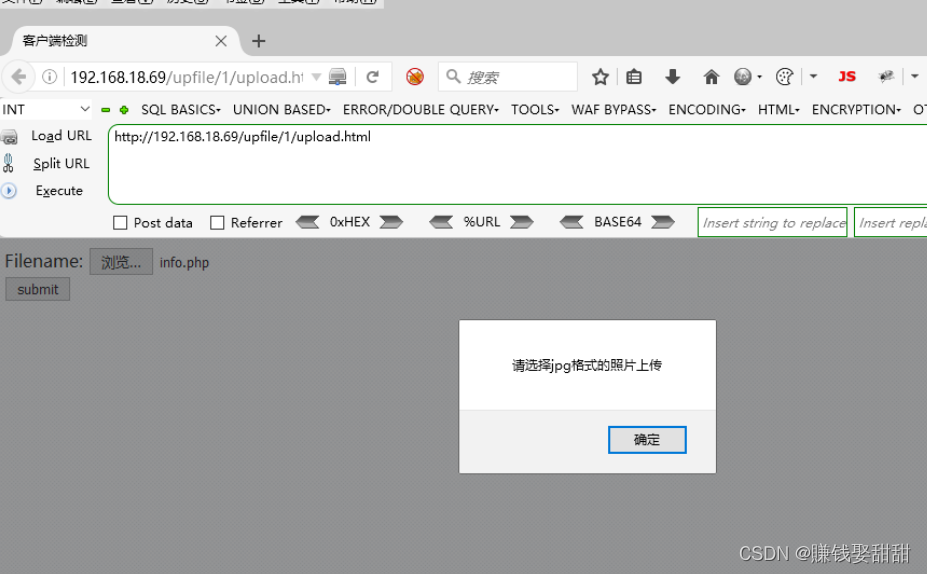
Task: Open the bookmarks list icon
Action: click(634, 77)
